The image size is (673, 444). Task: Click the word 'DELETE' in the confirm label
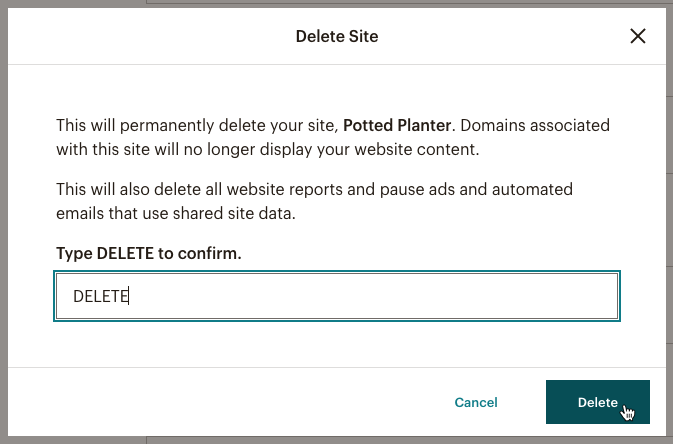125,253
